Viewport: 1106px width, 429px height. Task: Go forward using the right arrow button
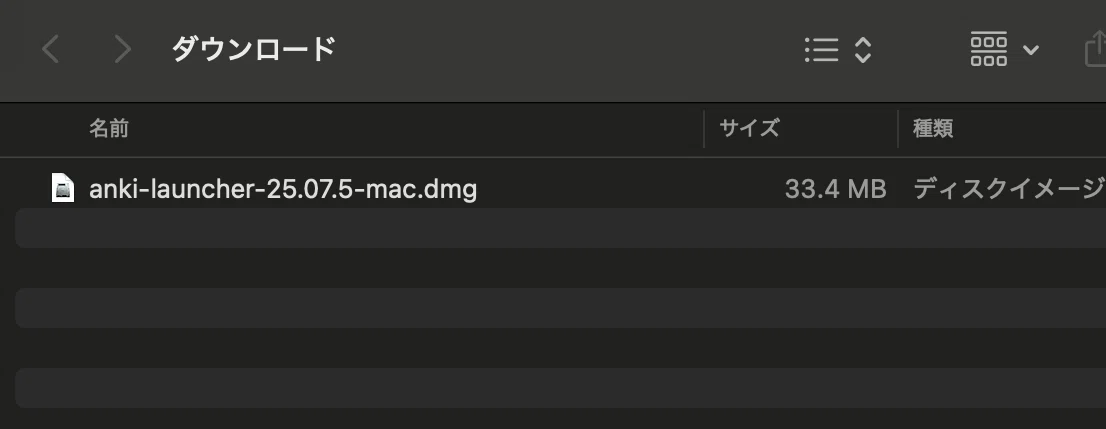point(123,49)
